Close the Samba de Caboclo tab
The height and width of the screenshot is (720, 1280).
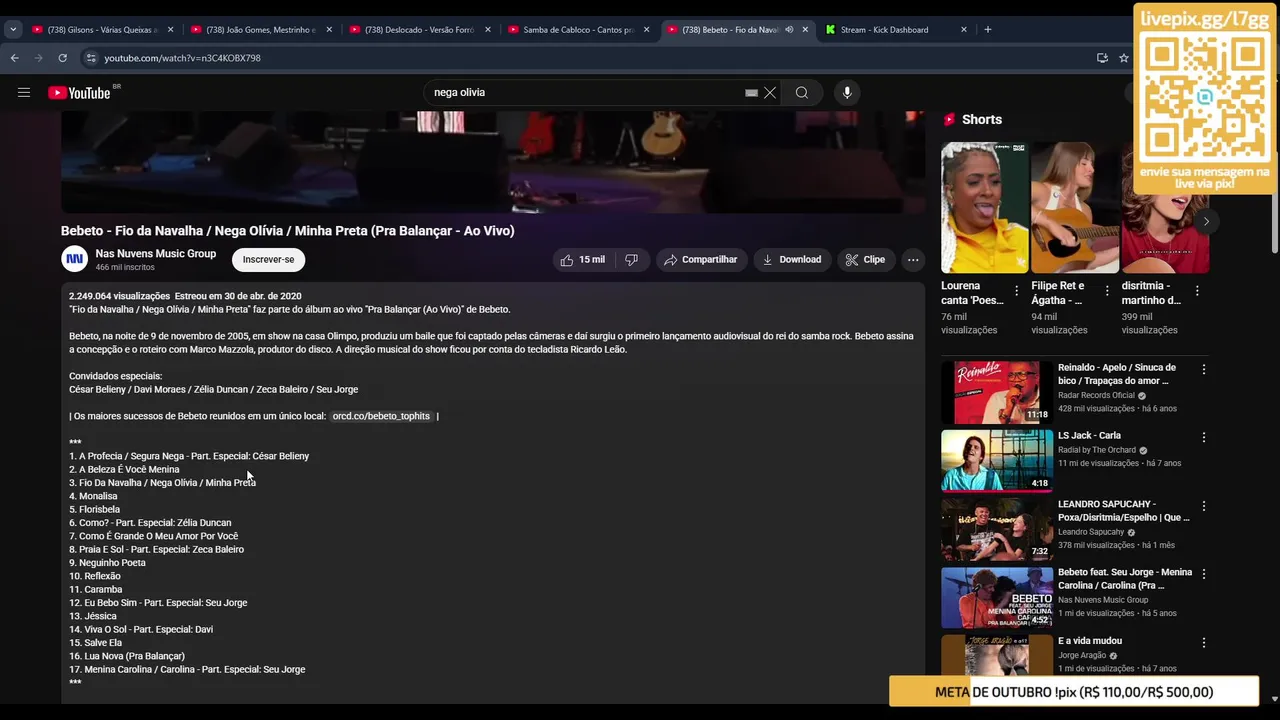[646, 30]
